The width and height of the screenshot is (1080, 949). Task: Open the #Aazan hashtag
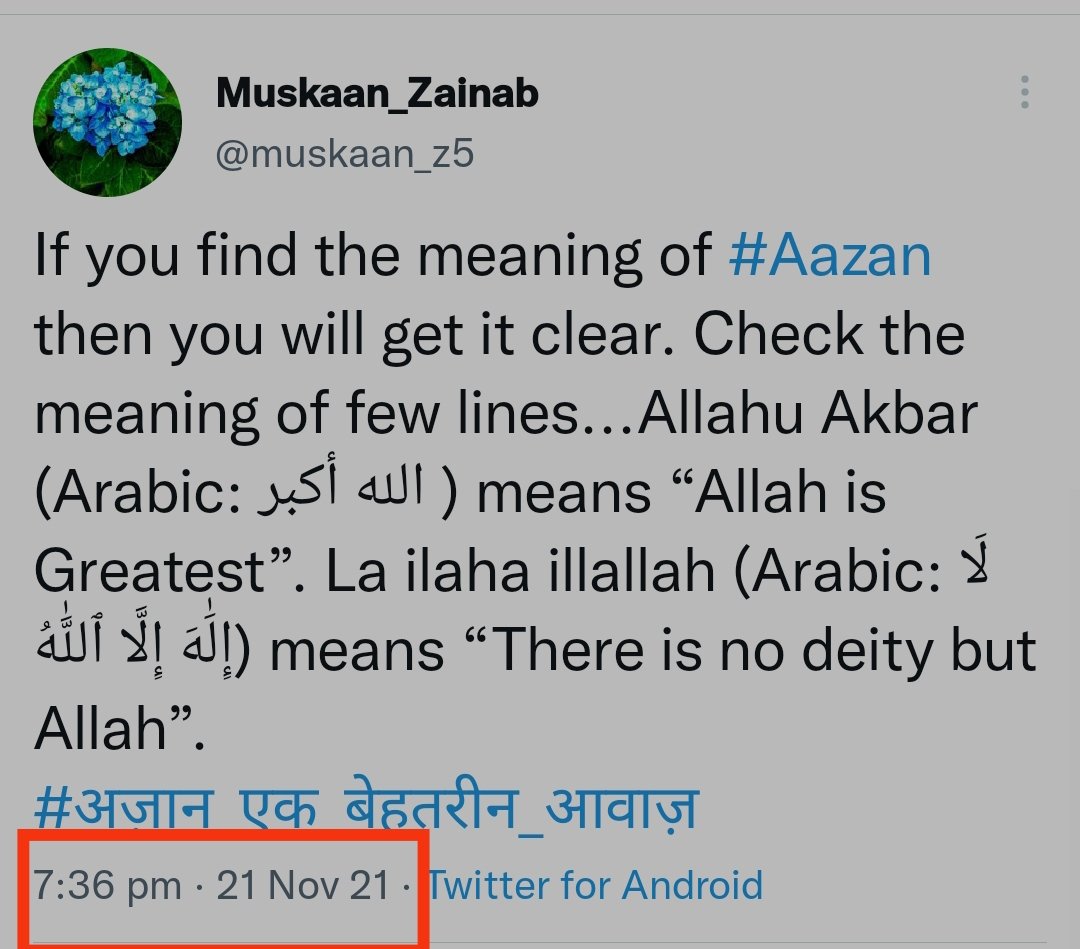pos(830,256)
